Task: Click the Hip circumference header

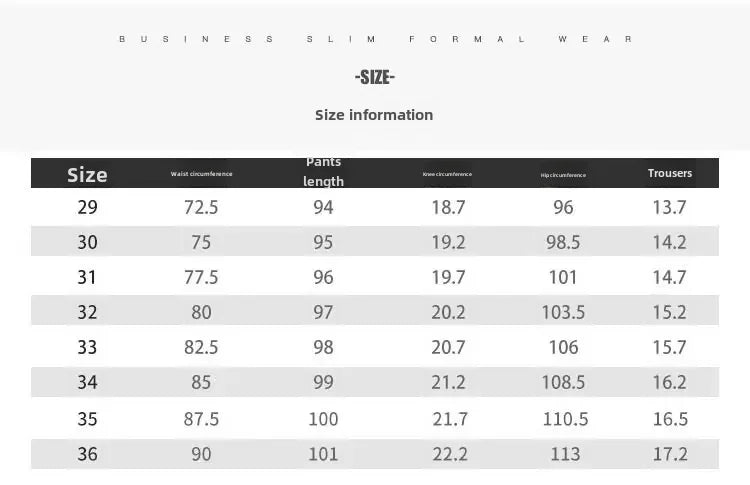Action: (x=563, y=175)
